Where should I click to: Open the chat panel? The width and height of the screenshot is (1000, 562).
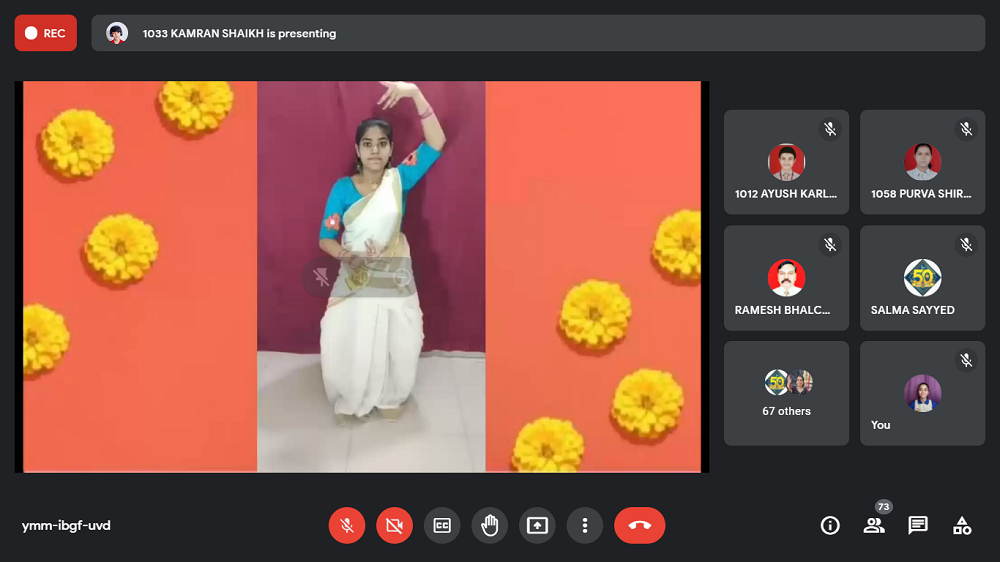918,525
